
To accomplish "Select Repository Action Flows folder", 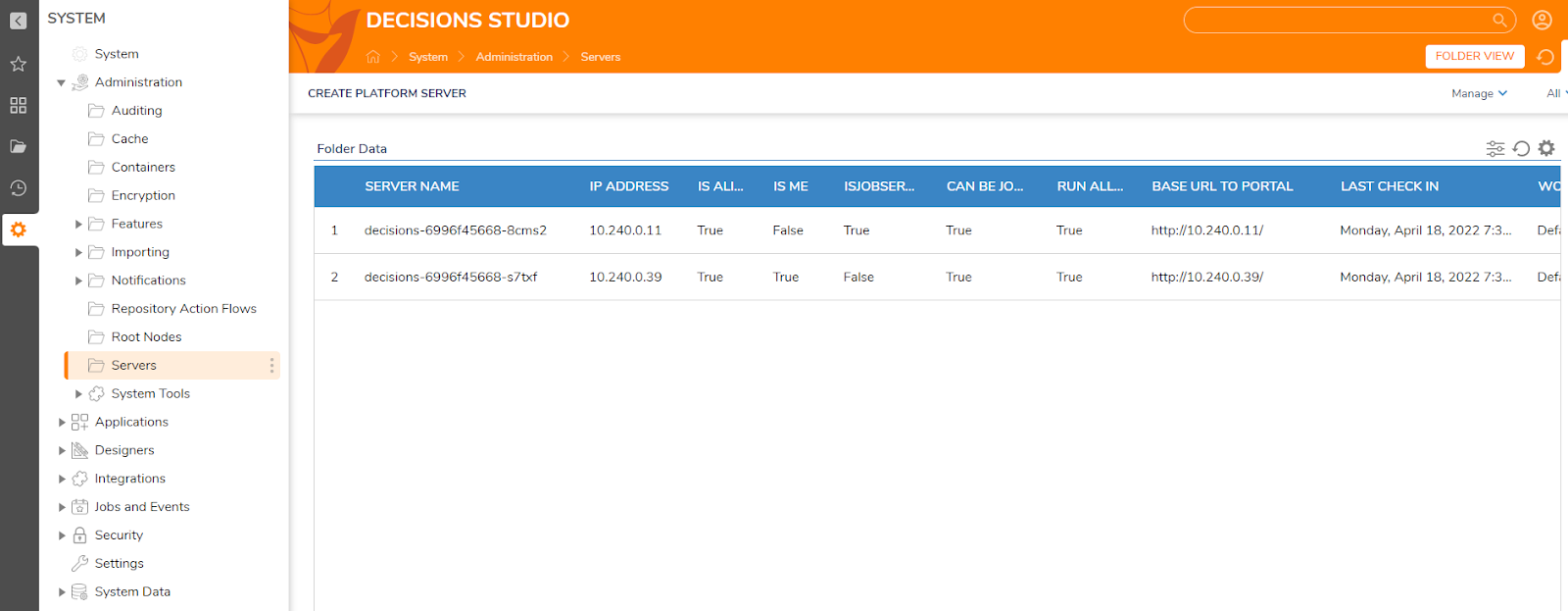I will 183,309.
